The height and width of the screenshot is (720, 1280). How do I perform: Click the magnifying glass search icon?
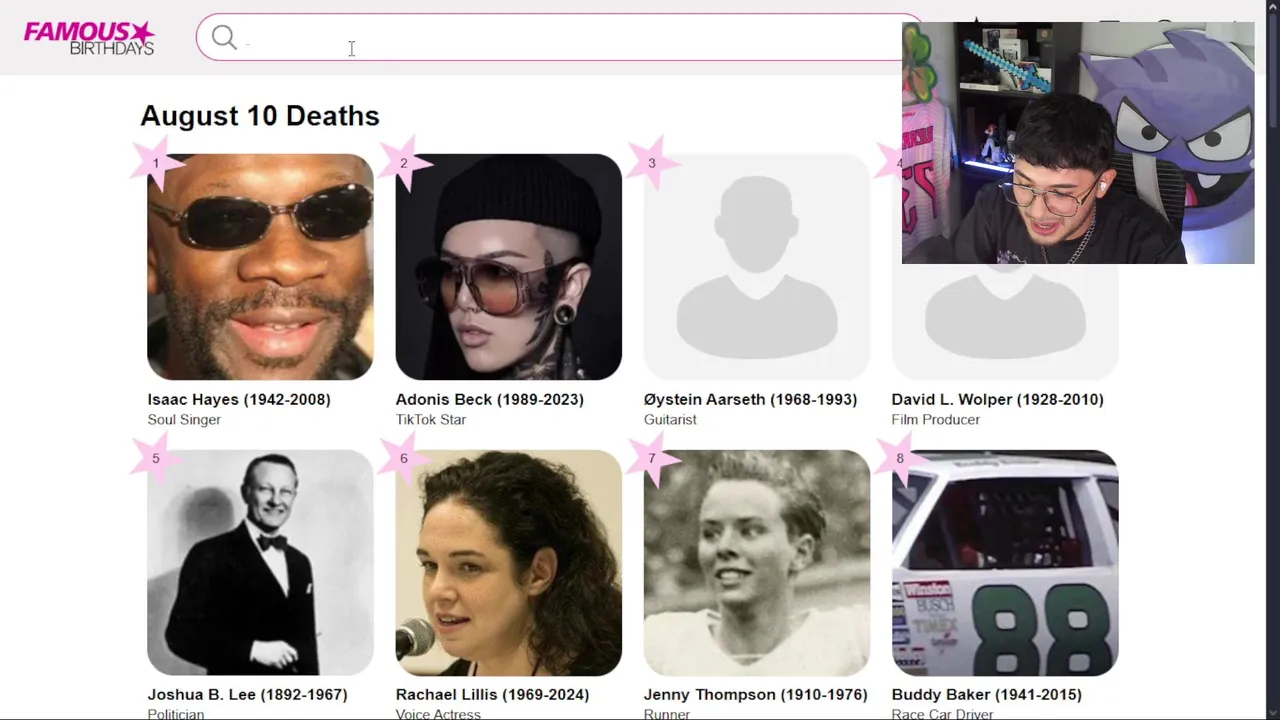224,38
